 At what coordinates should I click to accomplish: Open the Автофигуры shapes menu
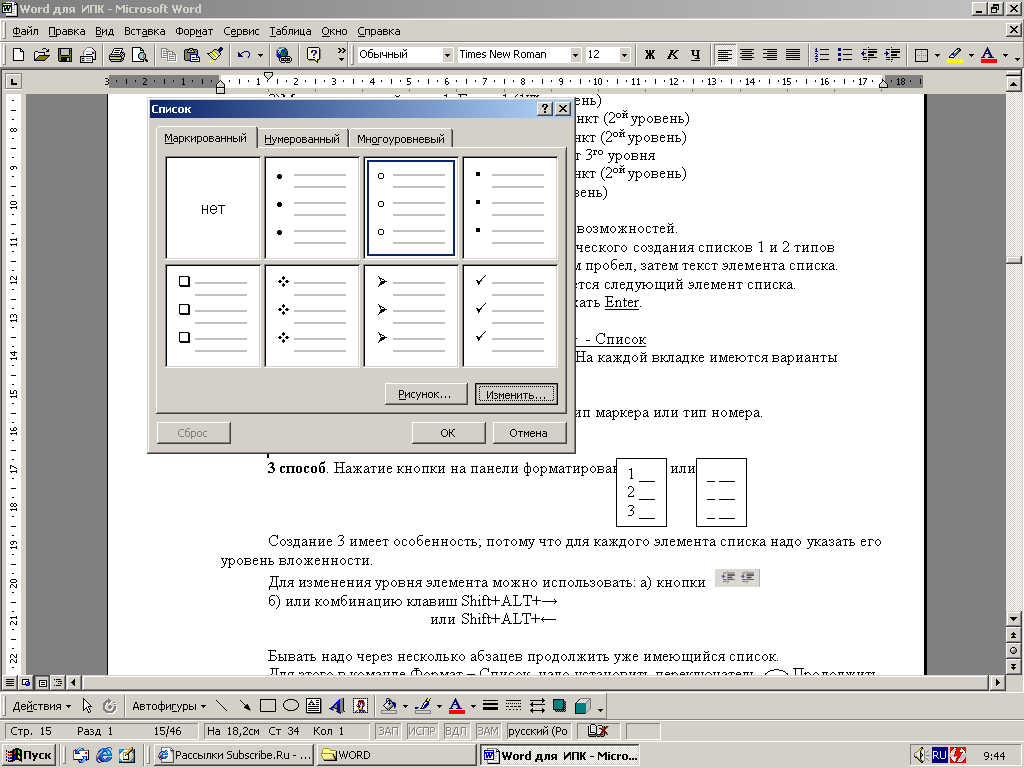168,706
